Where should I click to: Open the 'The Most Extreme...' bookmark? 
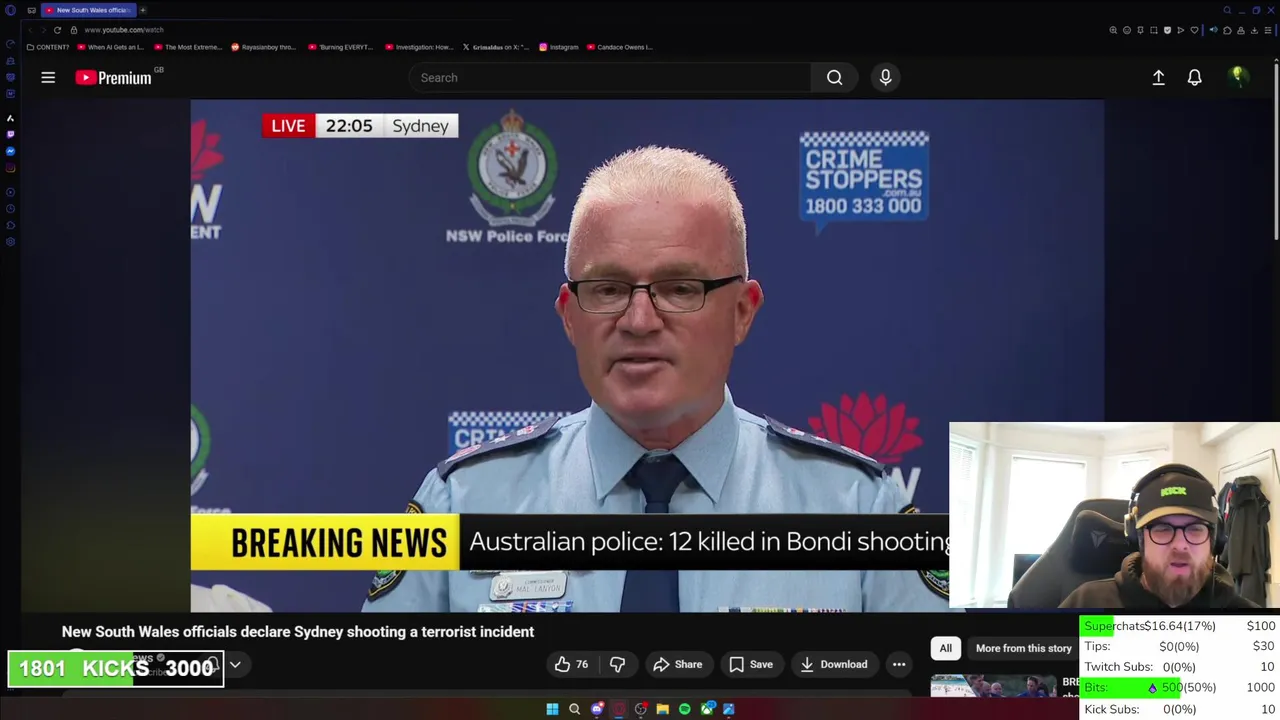(189, 47)
